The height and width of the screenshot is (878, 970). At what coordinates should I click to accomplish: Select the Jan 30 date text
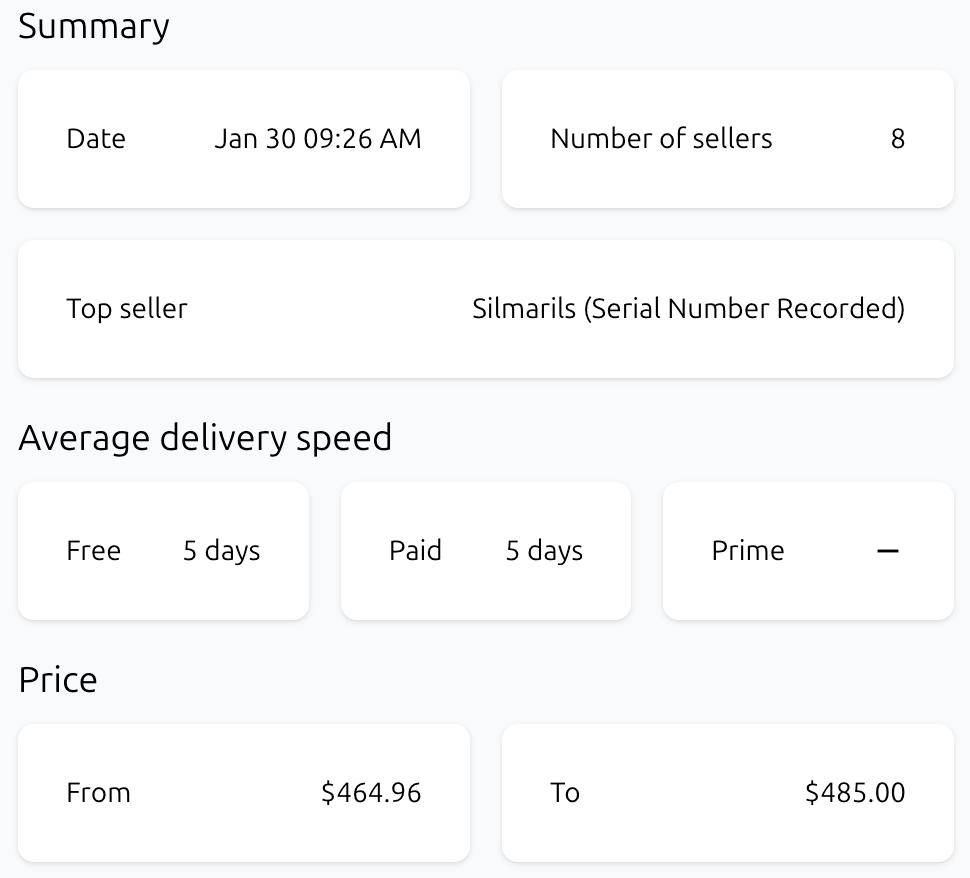coord(255,139)
